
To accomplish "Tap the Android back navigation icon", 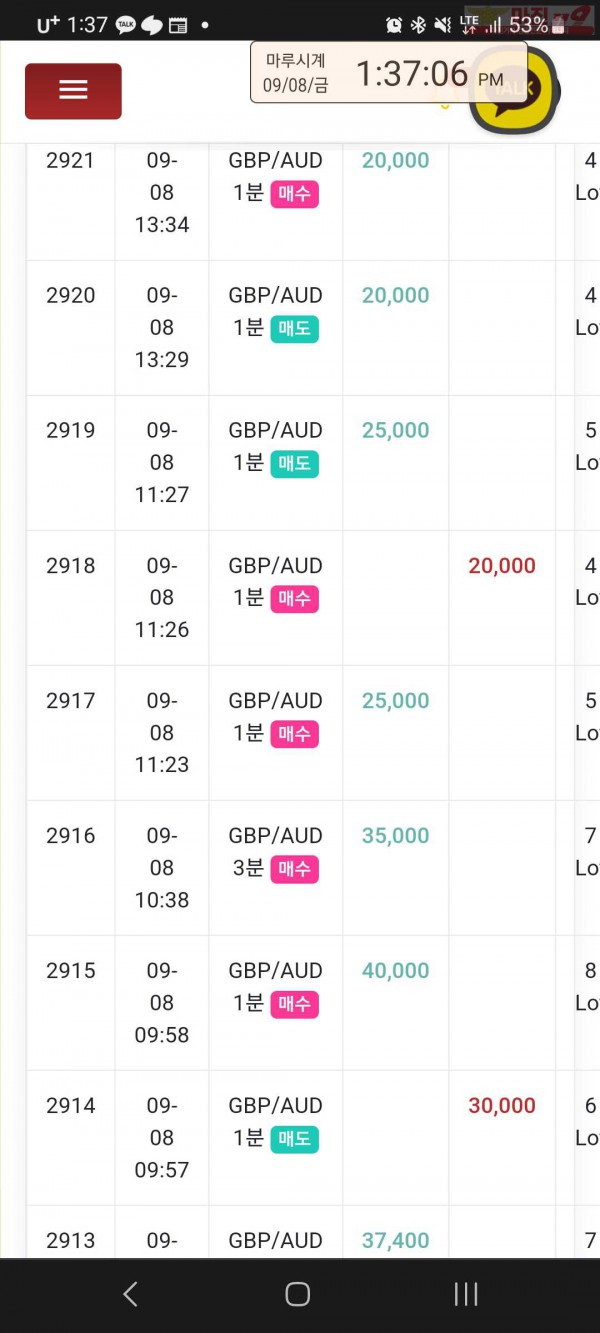I will click(130, 1294).
